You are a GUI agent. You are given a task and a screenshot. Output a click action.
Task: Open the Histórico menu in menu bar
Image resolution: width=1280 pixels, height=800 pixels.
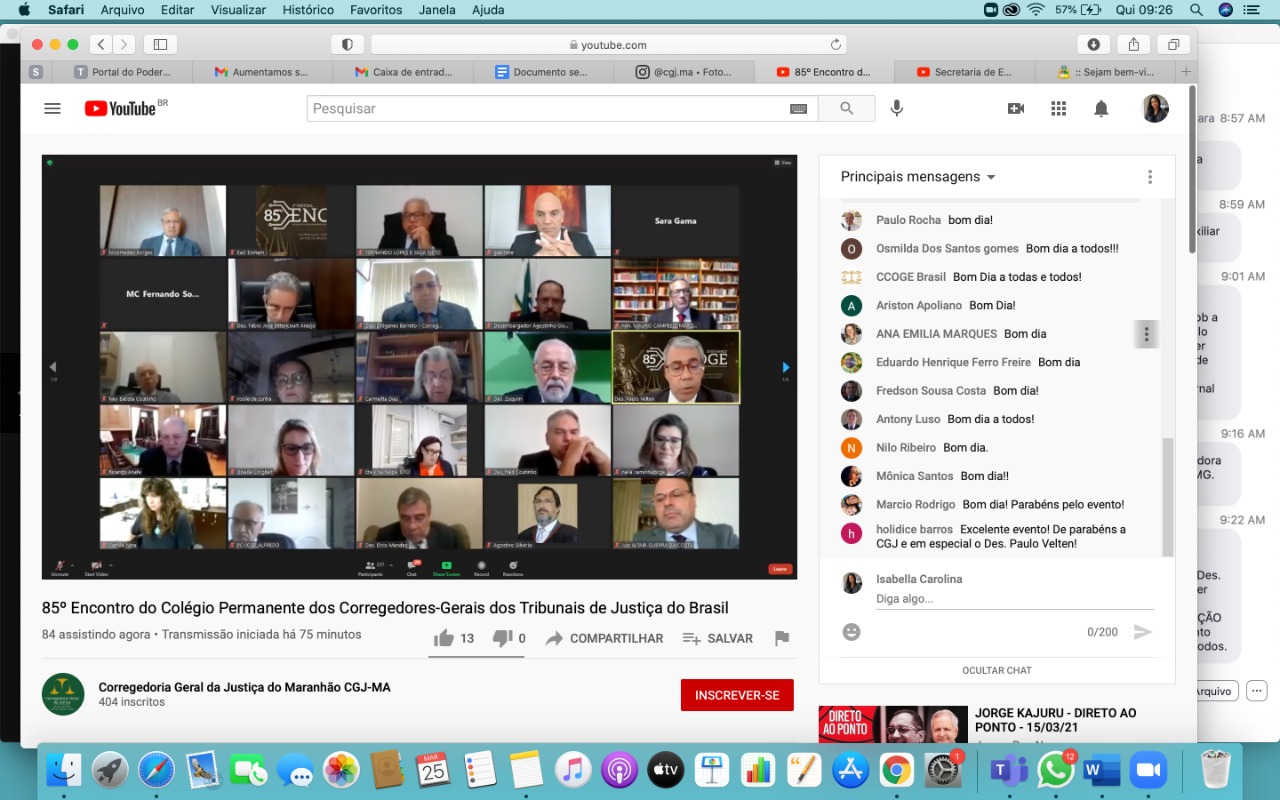pyautogui.click(x=307, y=10)
